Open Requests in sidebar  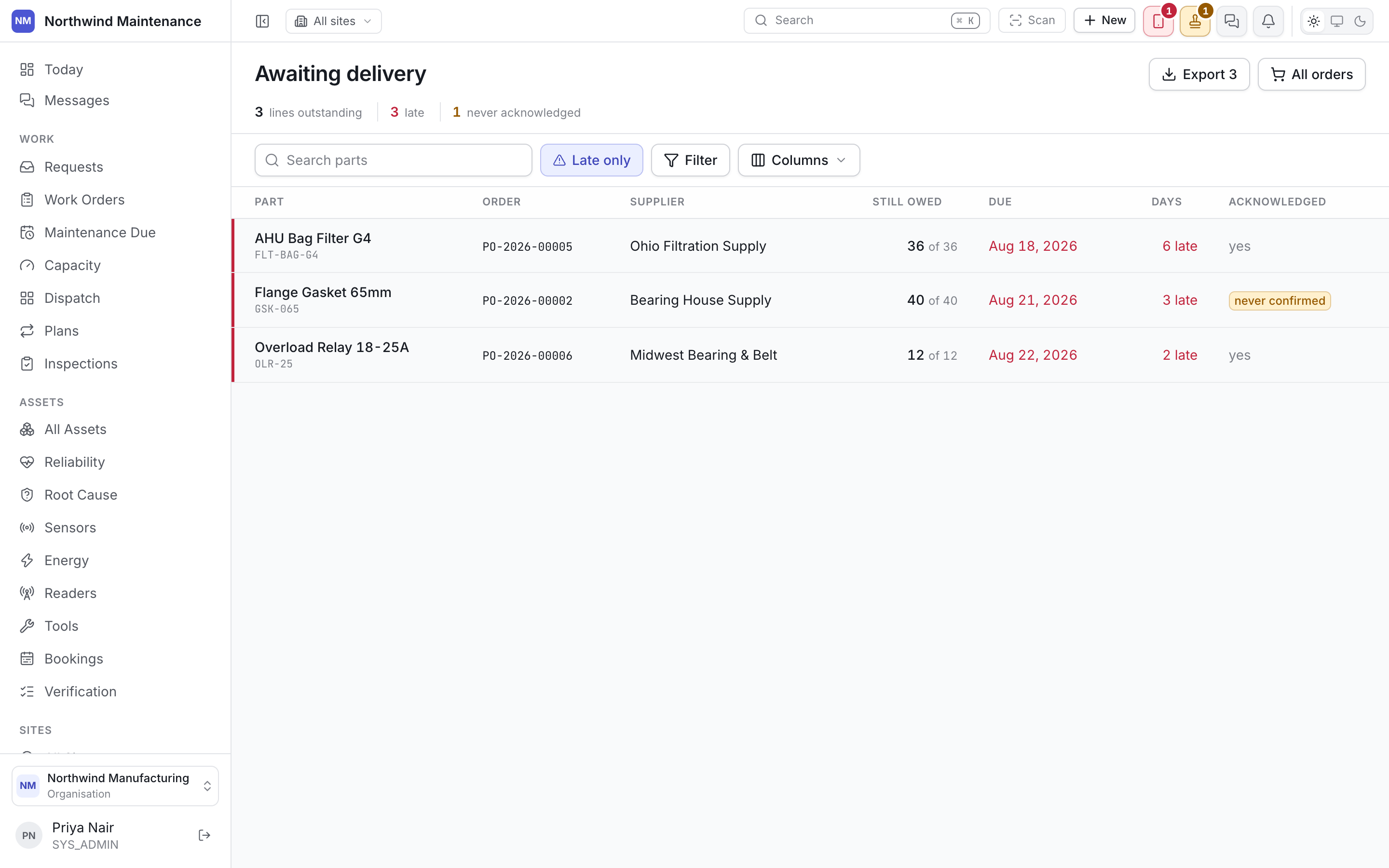115,167
